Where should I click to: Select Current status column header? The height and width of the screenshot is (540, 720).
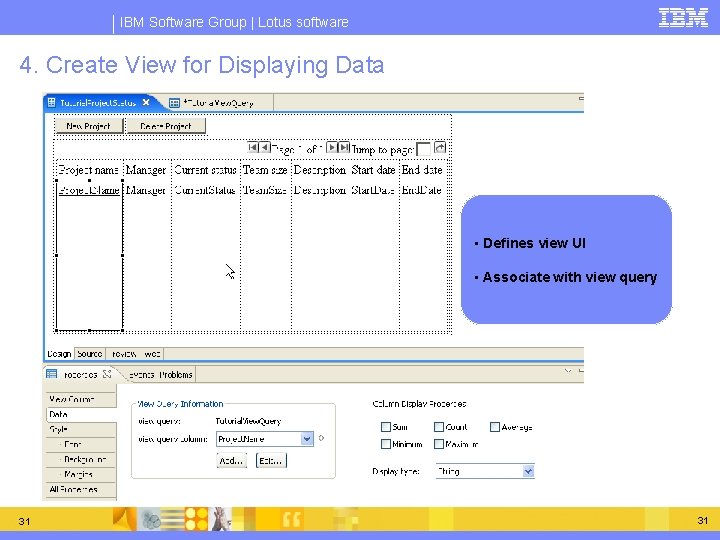(205, 170)
